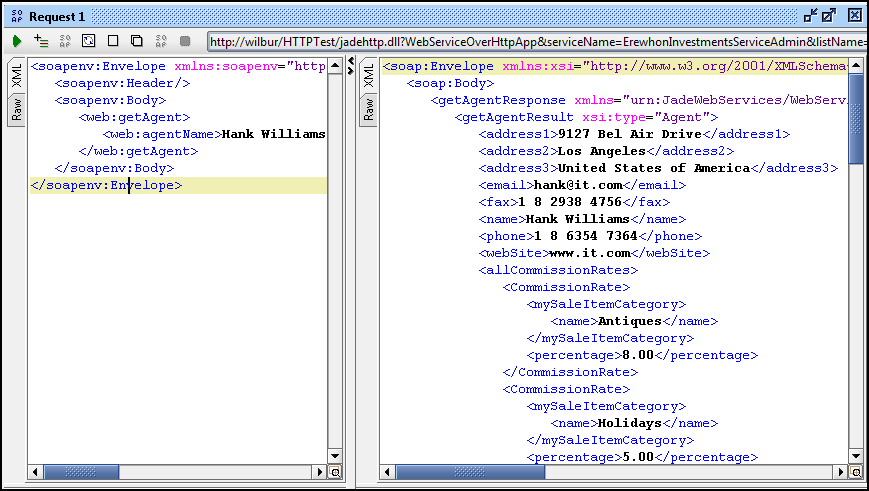Click the closing web:getAgent line
869x491 pixels.
pos(138,151)
